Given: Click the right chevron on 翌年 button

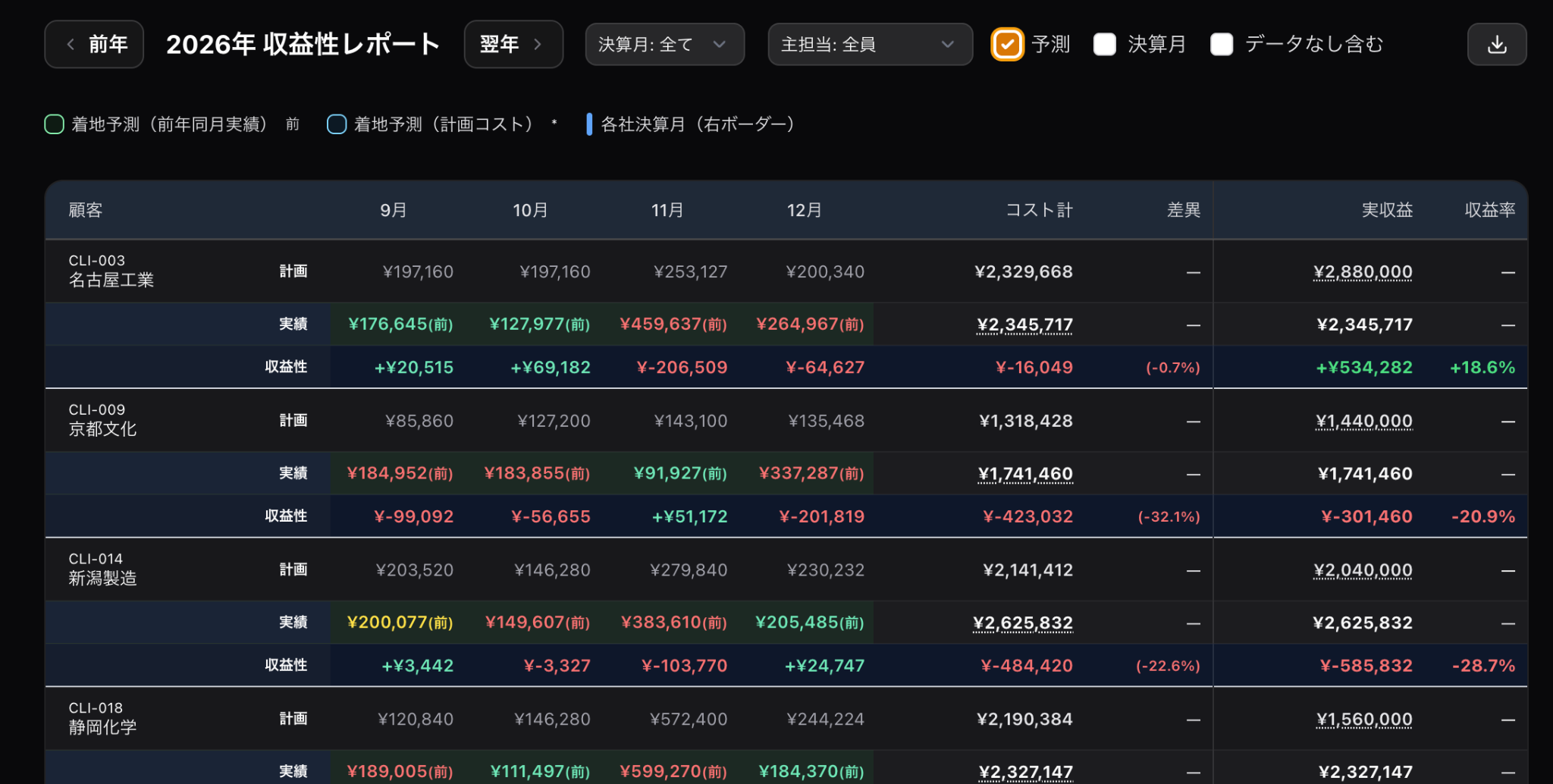Looking at the screenshot, I should tap(538, 45).
